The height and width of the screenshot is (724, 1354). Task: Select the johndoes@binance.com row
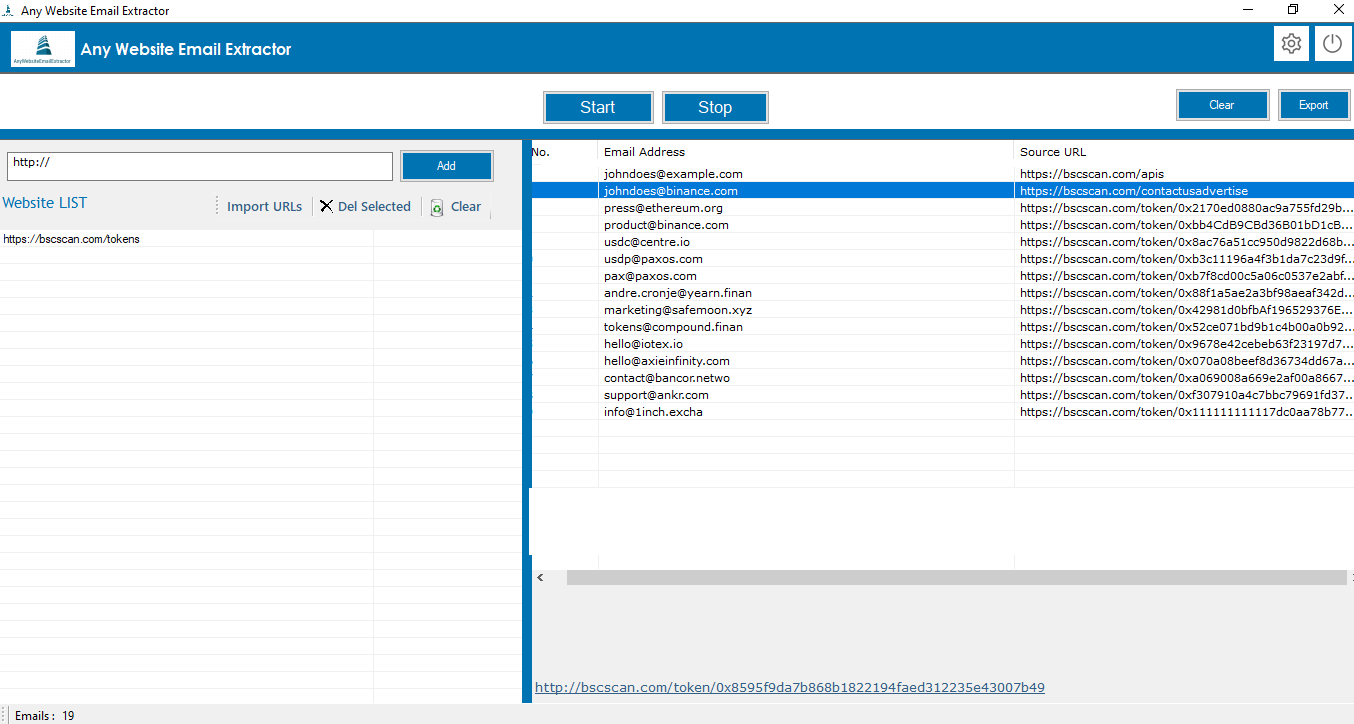pos(942,191)
